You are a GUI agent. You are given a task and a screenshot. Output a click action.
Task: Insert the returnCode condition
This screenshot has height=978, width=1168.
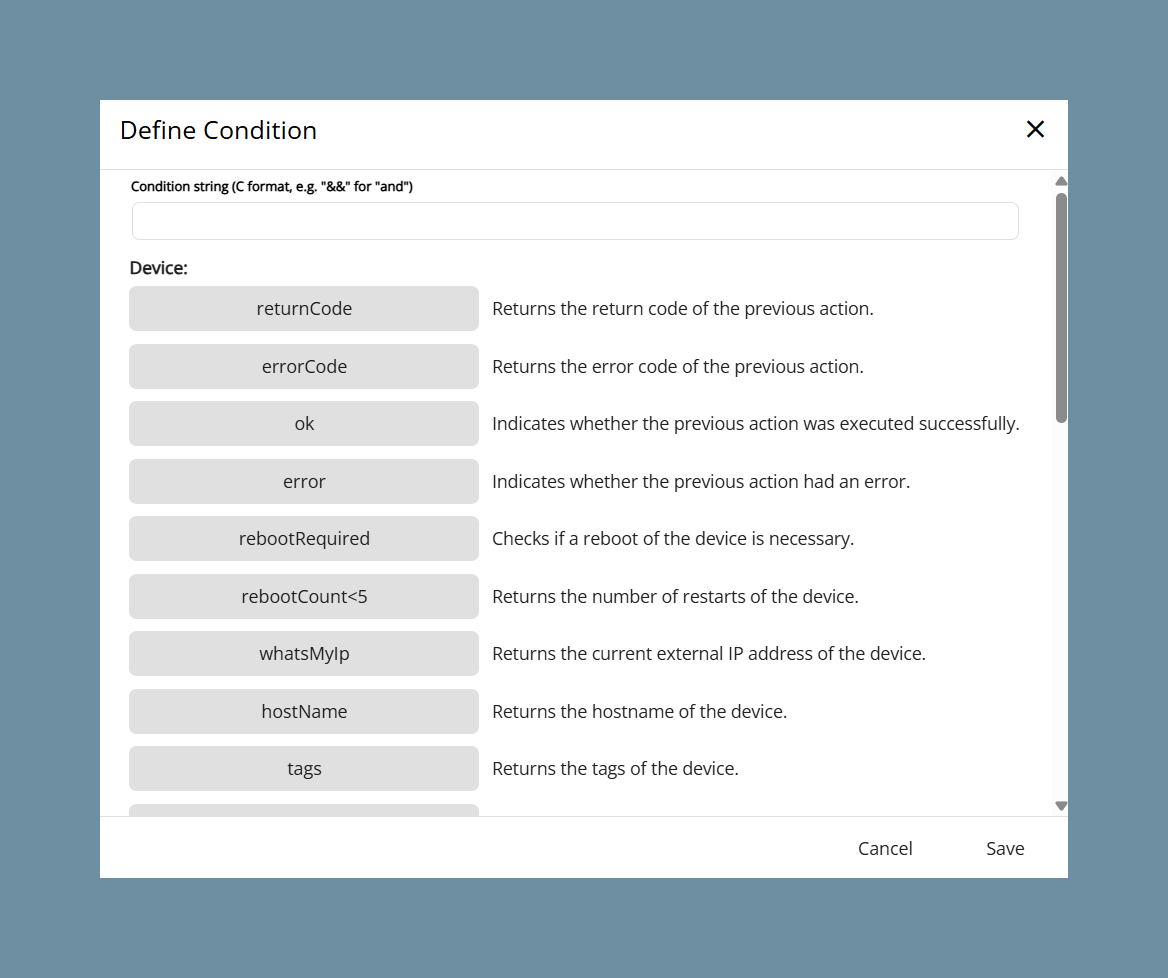point(304,308)
